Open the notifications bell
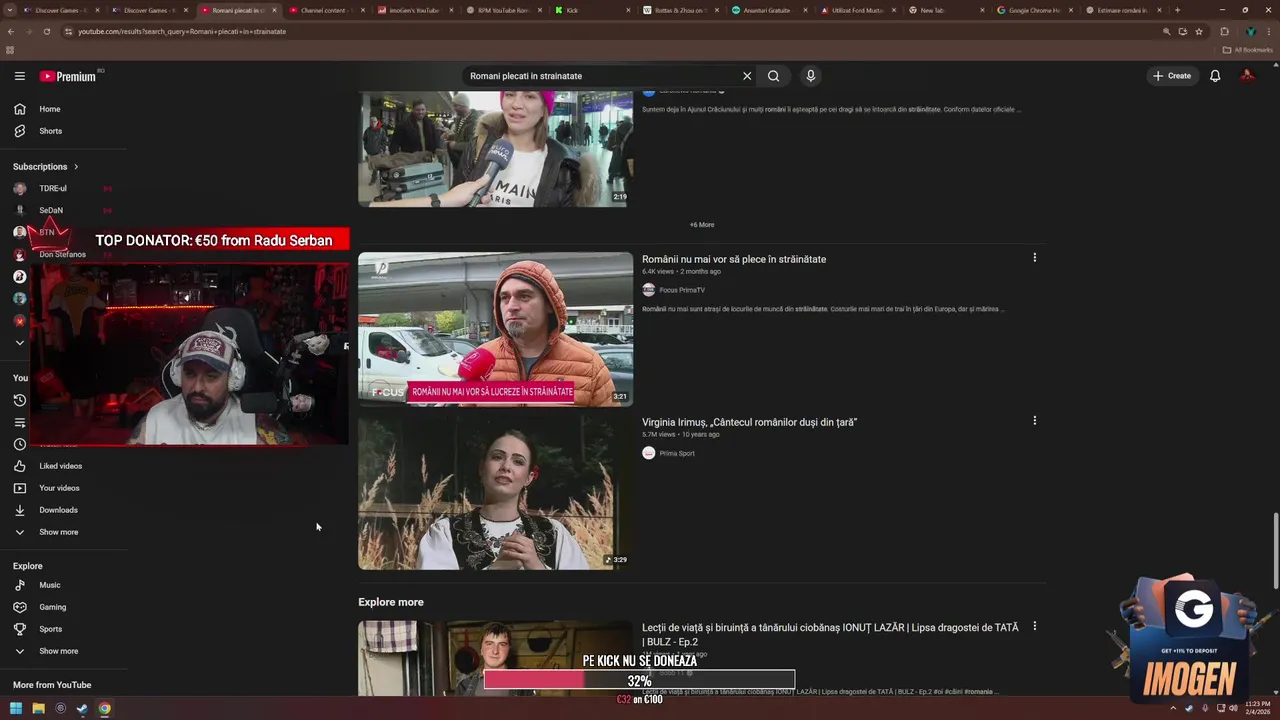 click(1215, 76)
